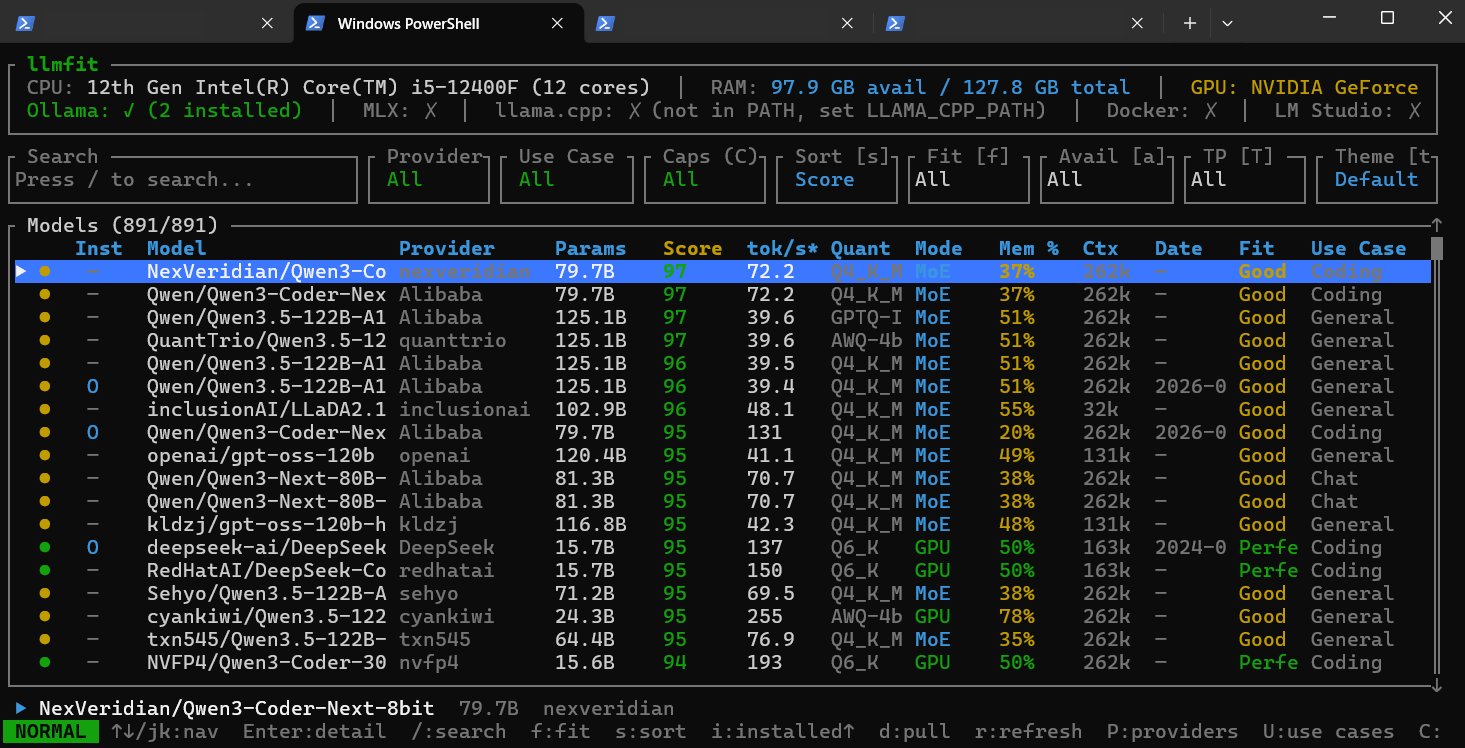This screenshot has width=1465, height=748.
Task: Click the installed marker on the Qwen3-Coder-Nex 131 tok/s row
Action: [x=92, y=433]
